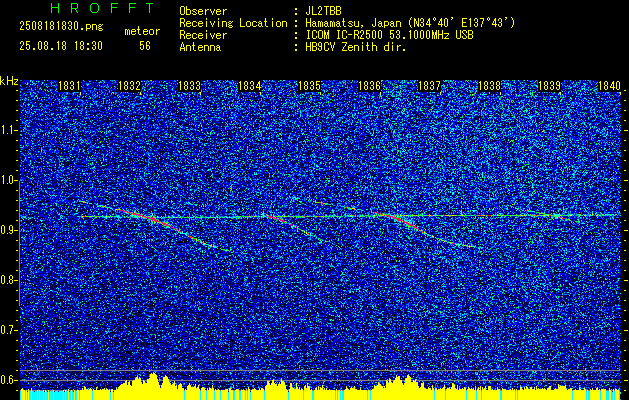Click the 'Antenna' label
Screen dimensions: 629x400
coord(200,47)
